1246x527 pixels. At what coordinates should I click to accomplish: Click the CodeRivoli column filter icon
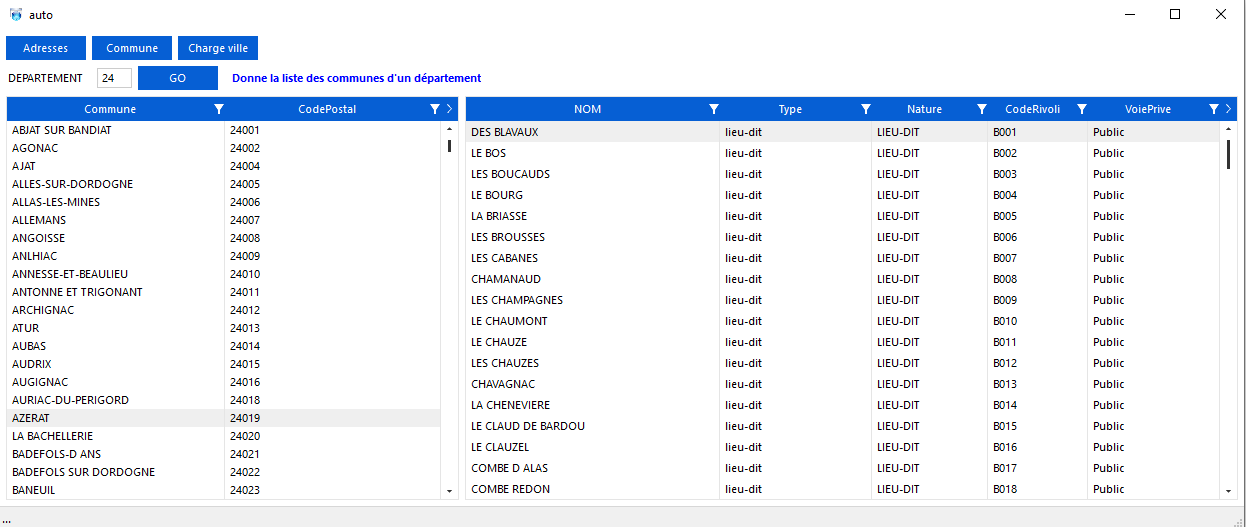1082,109
